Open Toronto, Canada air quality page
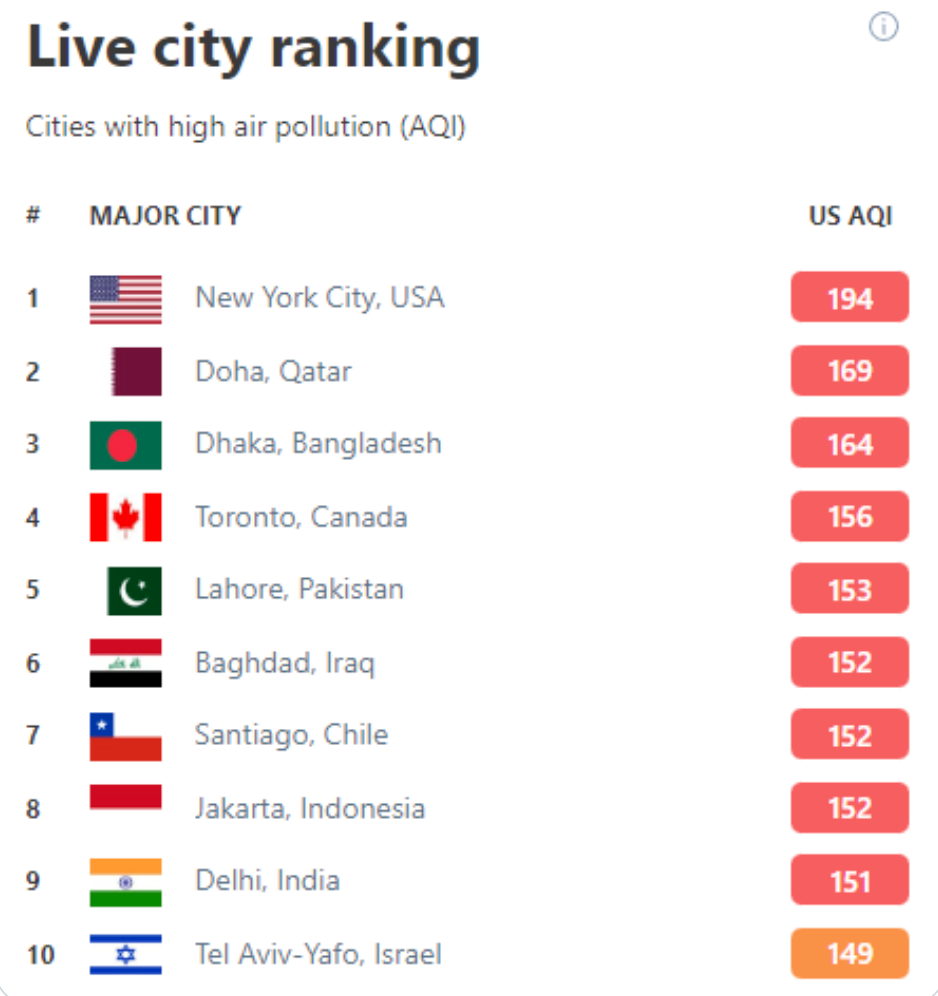This screenshot has height=996, width=938. pyautogui.click(x=301, y=517)
